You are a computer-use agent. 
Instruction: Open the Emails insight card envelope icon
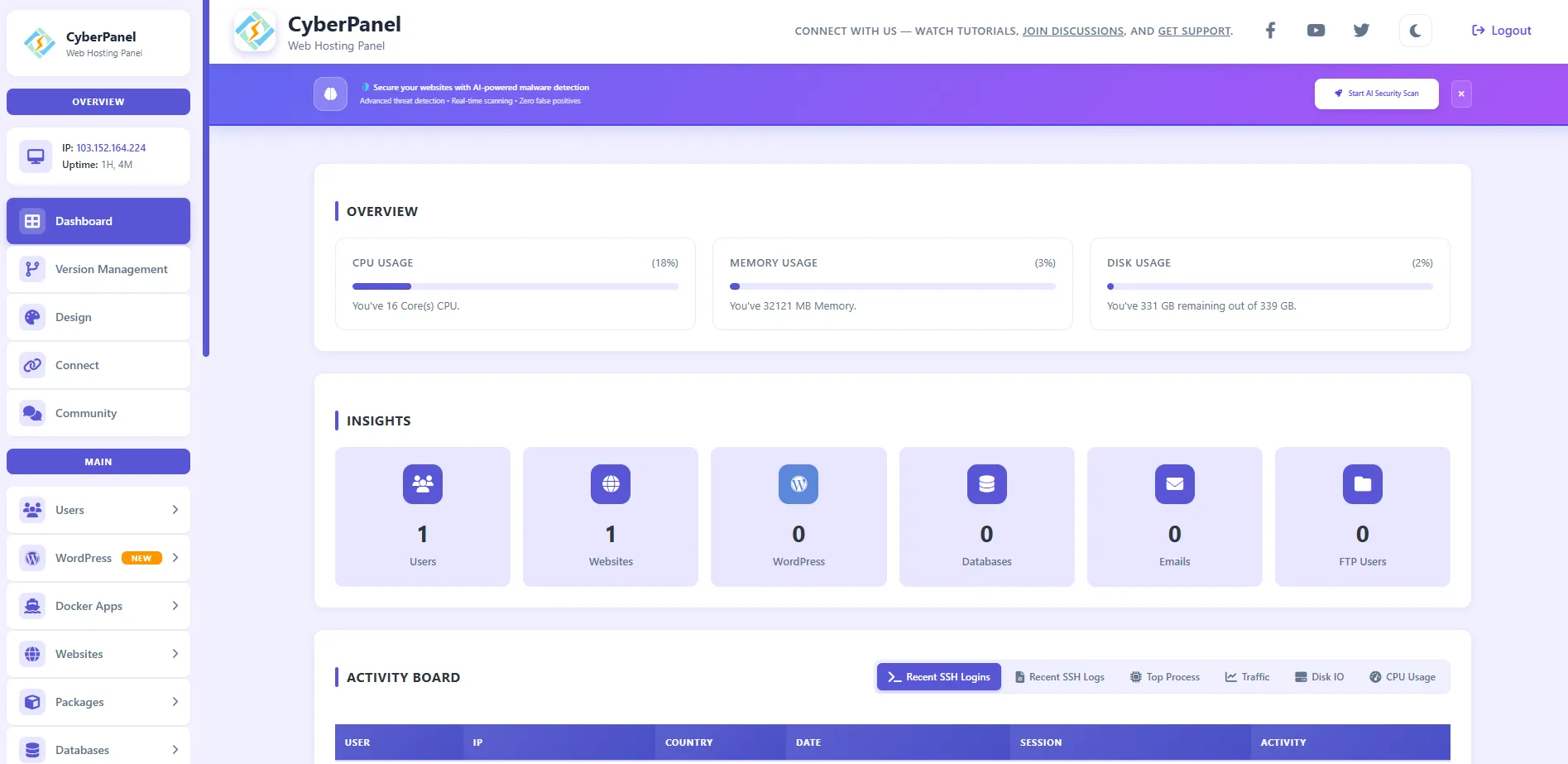(1175, 484)
